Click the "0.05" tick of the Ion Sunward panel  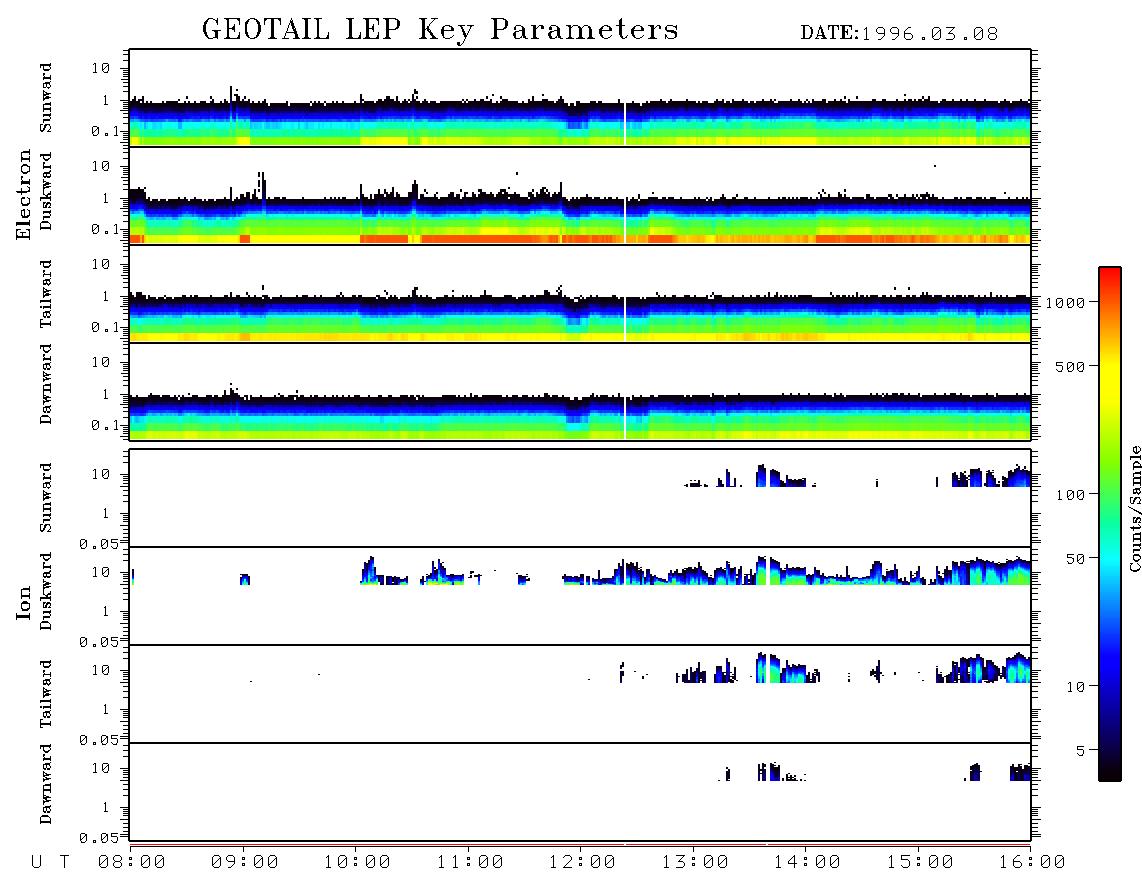point(99,544)
